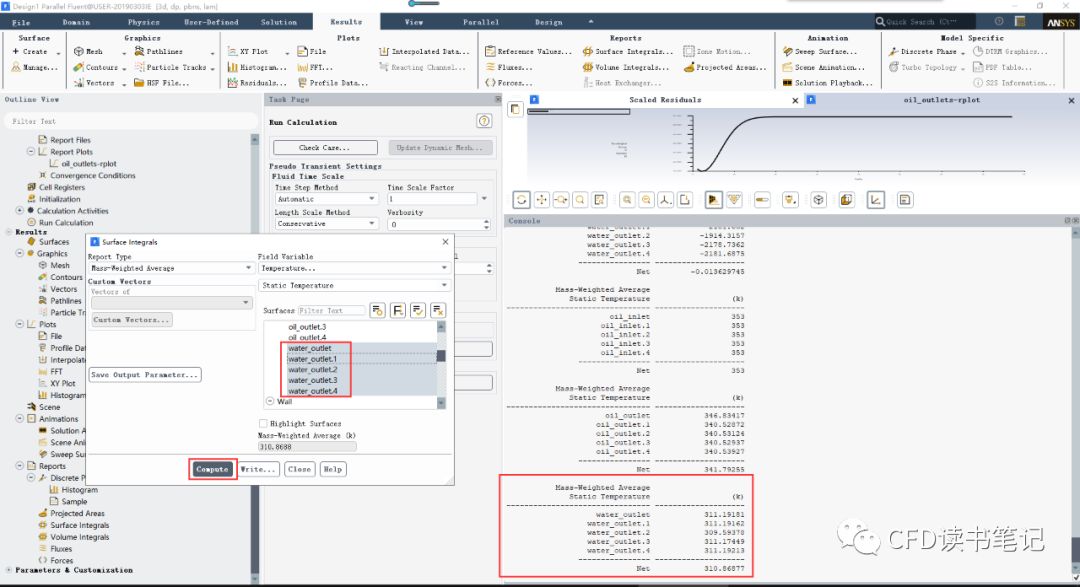
Task: Activate the oil_outlets-rplot window tab
Action: [x=941, y=100]
